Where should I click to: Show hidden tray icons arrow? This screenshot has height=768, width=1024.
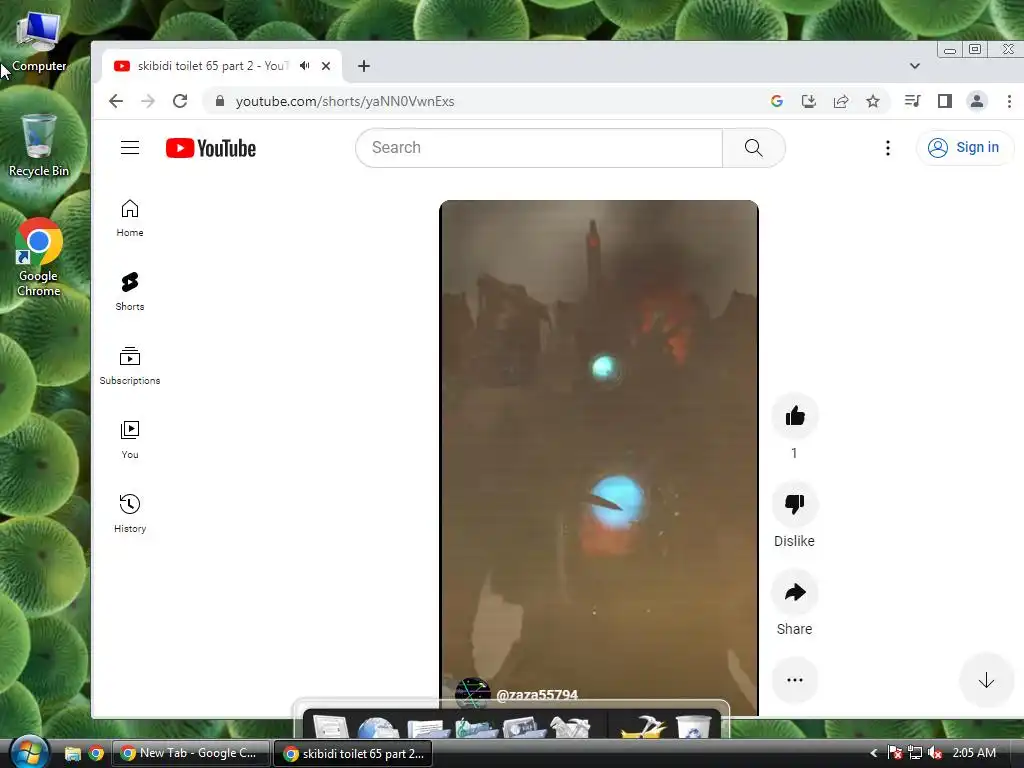tap(873, 753)
